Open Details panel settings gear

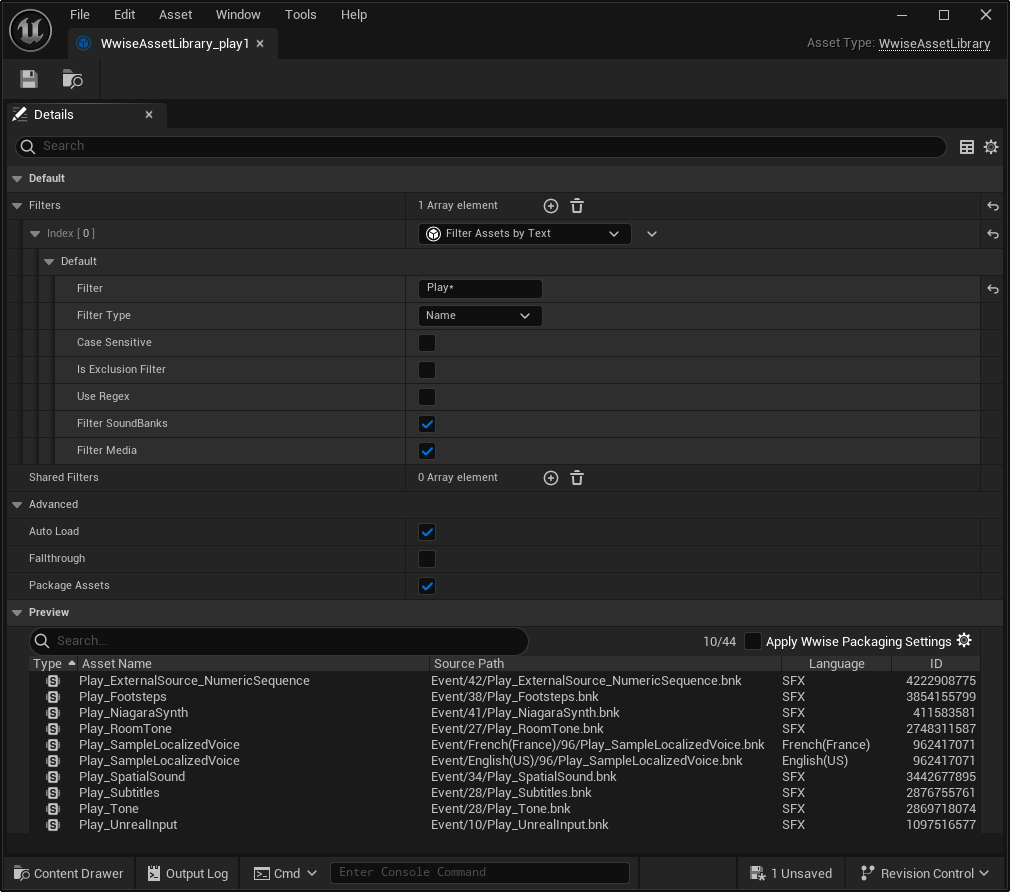click(990, 147)
